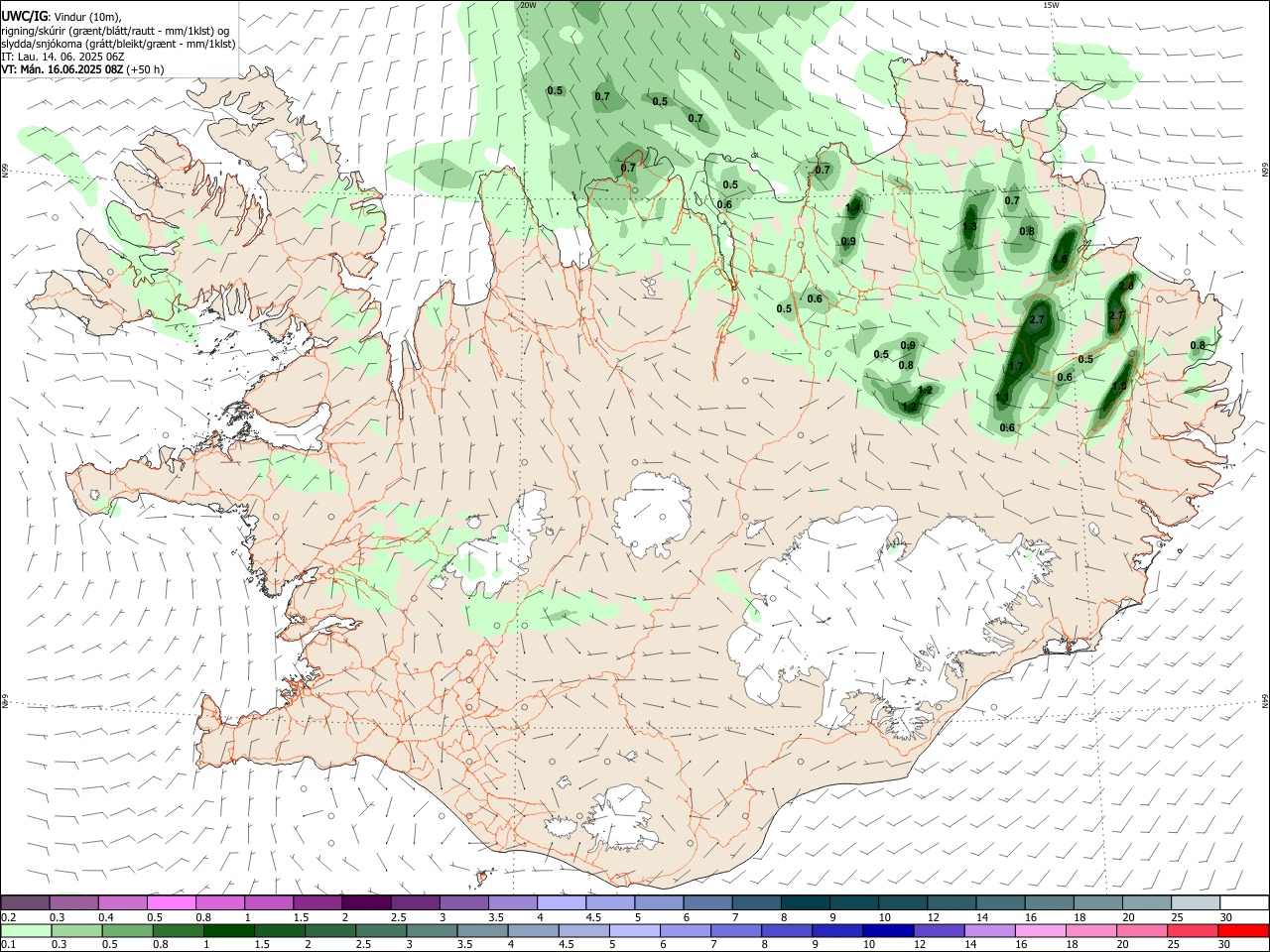Screen dimensions: 1270x952
Task: Click the dark green 1 mm rain swatch
Action: pyautogui.click(x=228, y=930)
